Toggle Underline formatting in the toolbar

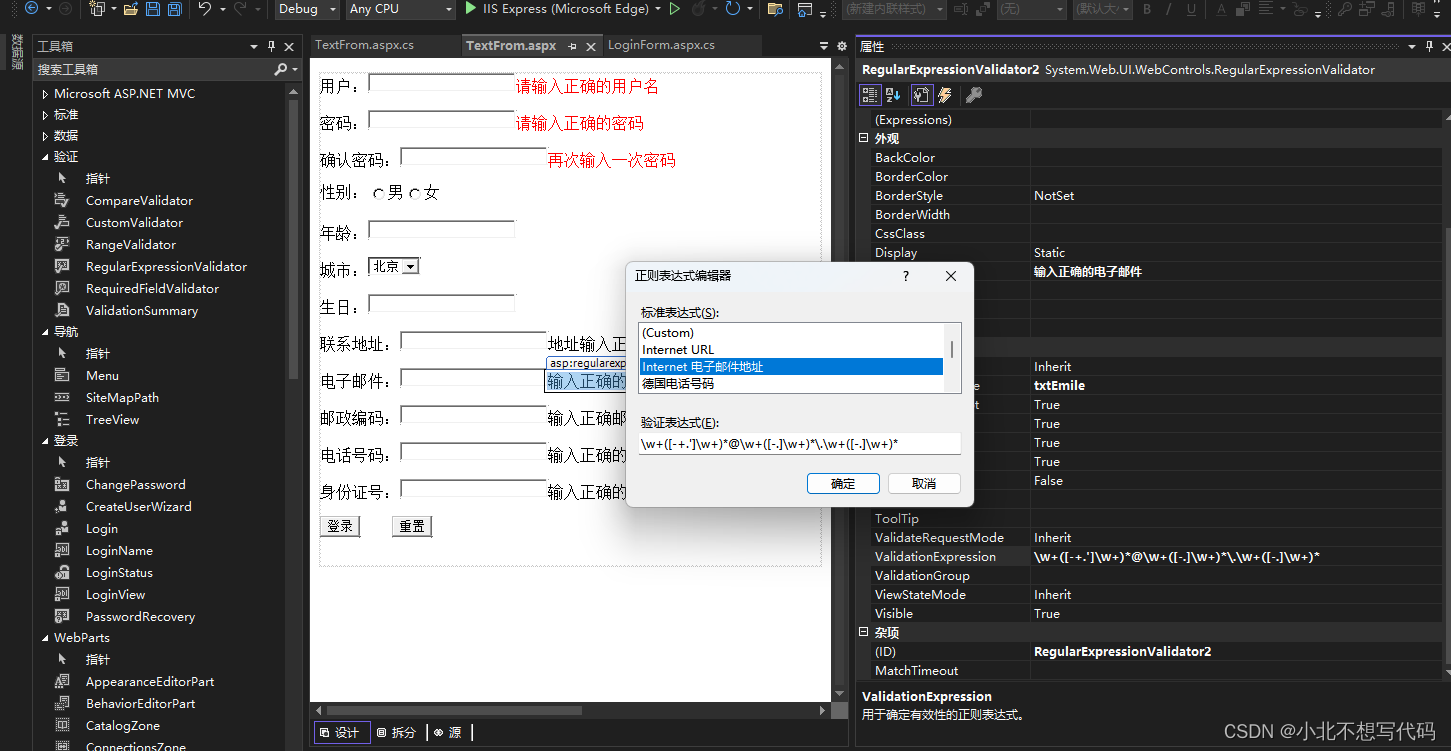coord(1190,9)
